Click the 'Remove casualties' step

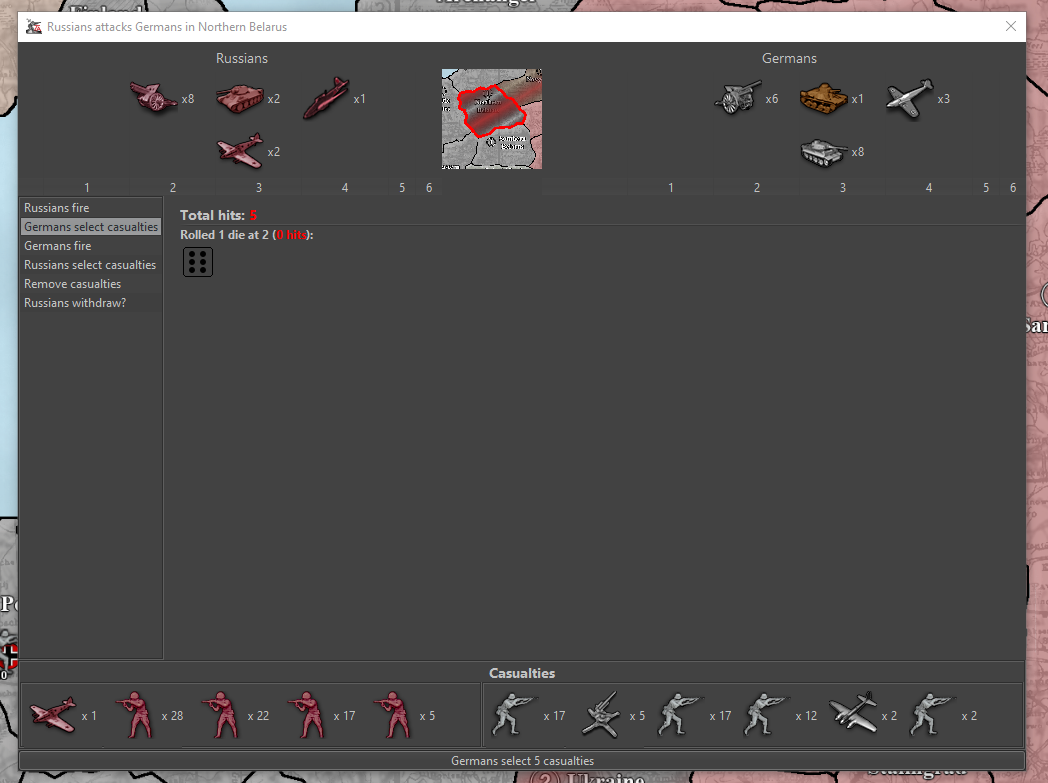click(x=73, y=284)
